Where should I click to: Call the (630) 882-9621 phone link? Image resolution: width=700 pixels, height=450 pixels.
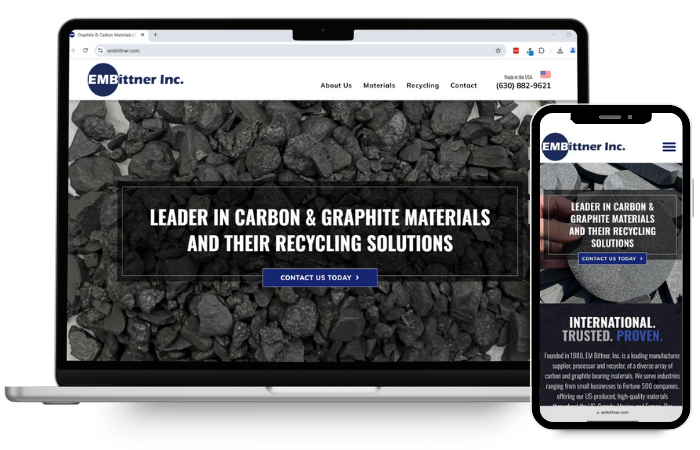pos(523,86)
